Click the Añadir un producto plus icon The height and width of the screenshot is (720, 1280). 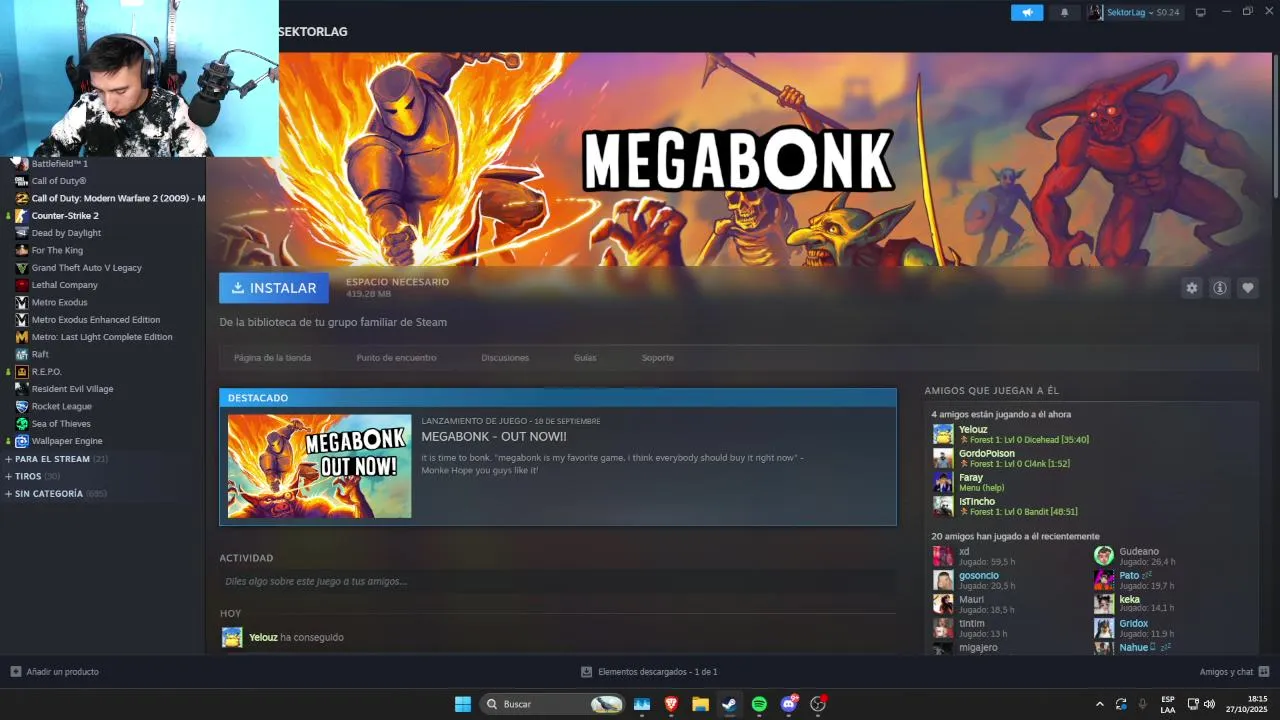tap(15, 672)
